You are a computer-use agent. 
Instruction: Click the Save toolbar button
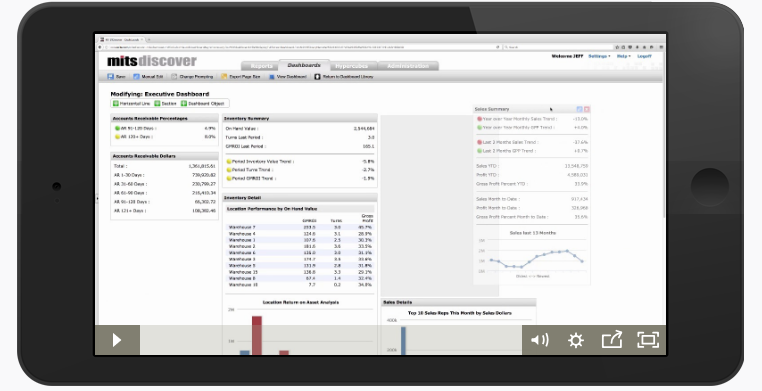click(x=117, y=77)
